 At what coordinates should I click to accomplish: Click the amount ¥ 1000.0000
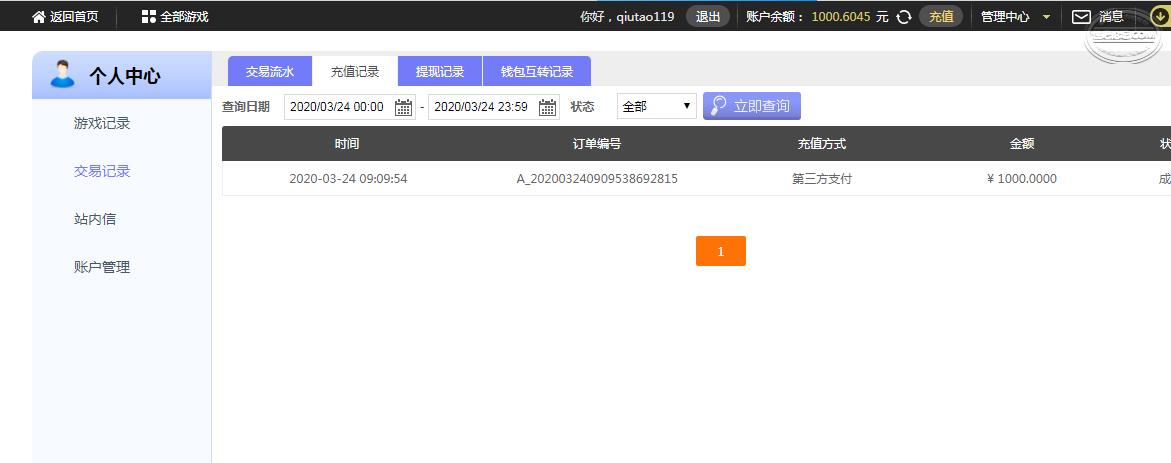pyautogui.click(x=1022, y=178)
